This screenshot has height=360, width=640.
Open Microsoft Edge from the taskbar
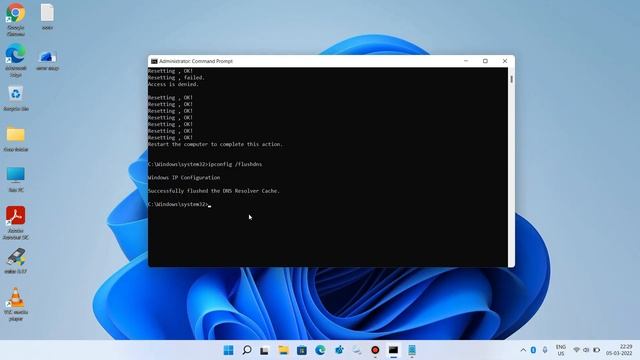[320, 350]
